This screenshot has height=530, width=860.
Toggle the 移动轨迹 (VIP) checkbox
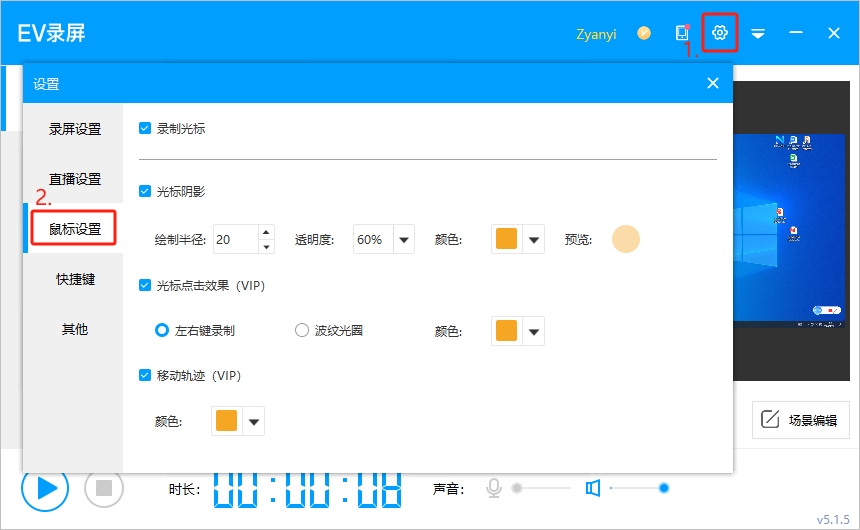(x=145, y=375)
